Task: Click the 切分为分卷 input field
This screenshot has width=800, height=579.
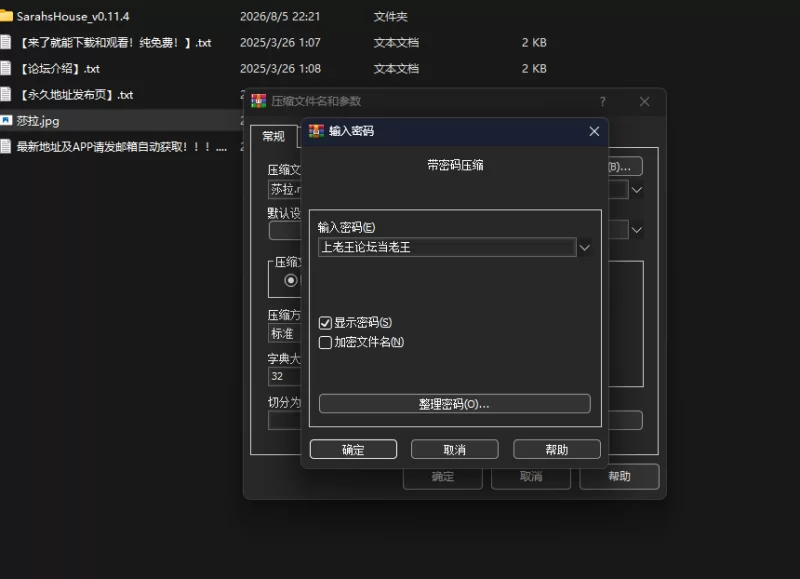Action: 285,421
